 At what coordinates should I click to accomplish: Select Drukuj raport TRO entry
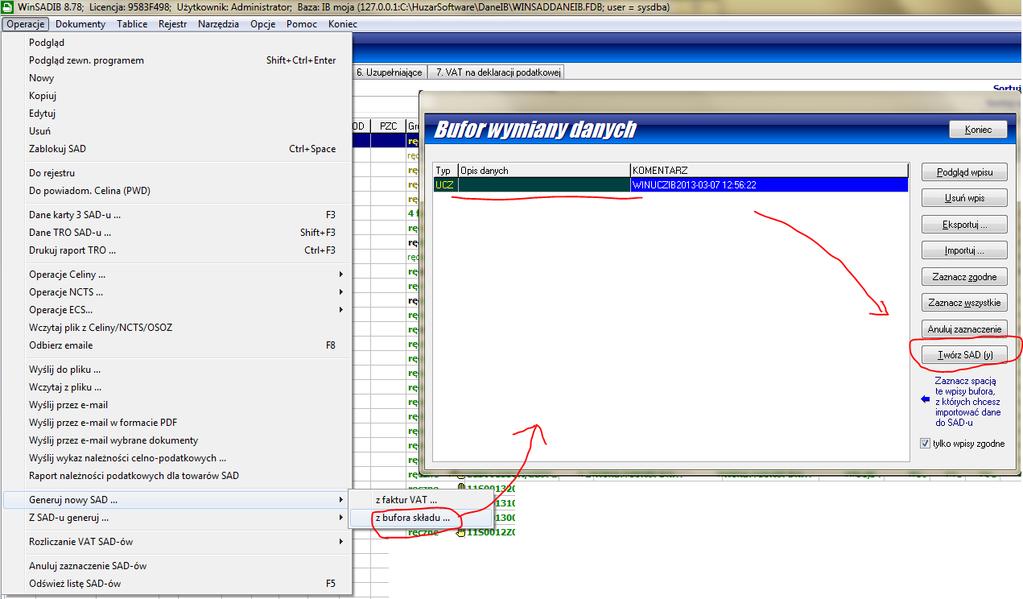pos(177,250)
